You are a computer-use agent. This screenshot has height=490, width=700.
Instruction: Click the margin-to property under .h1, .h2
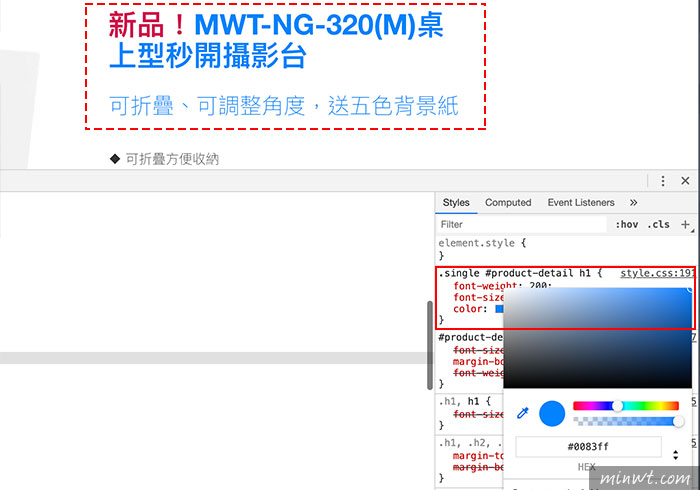(478, 456)
